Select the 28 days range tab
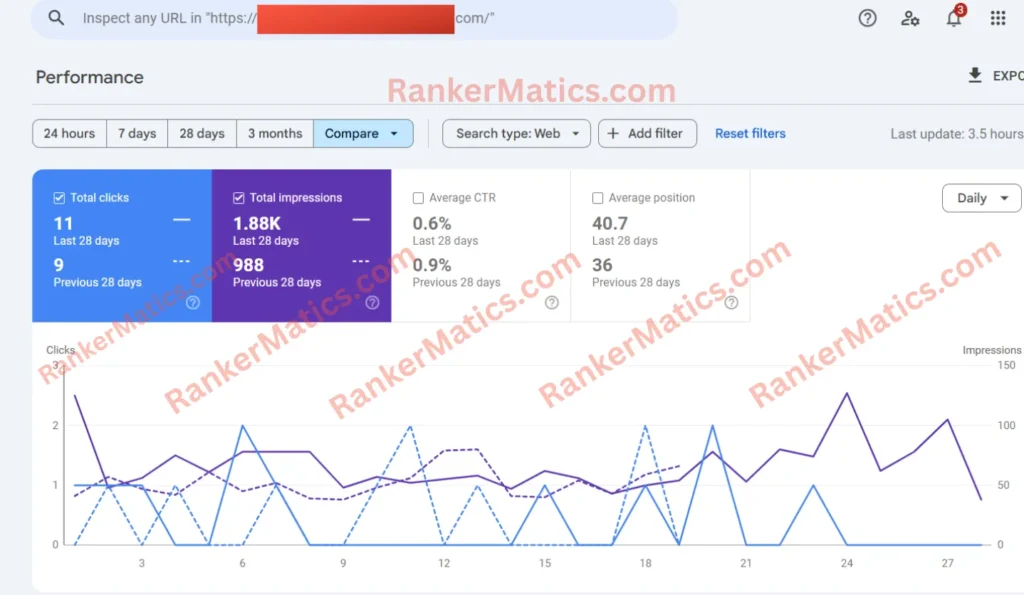This screenshot has width=1024, height=595. [x=202, y=133]
